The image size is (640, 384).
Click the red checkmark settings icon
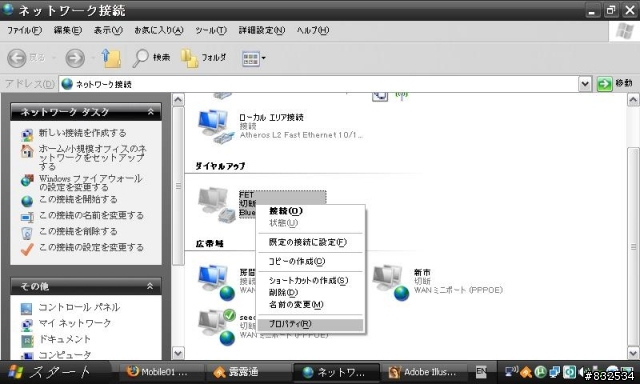pyautogui.click(x=27, y=249)
